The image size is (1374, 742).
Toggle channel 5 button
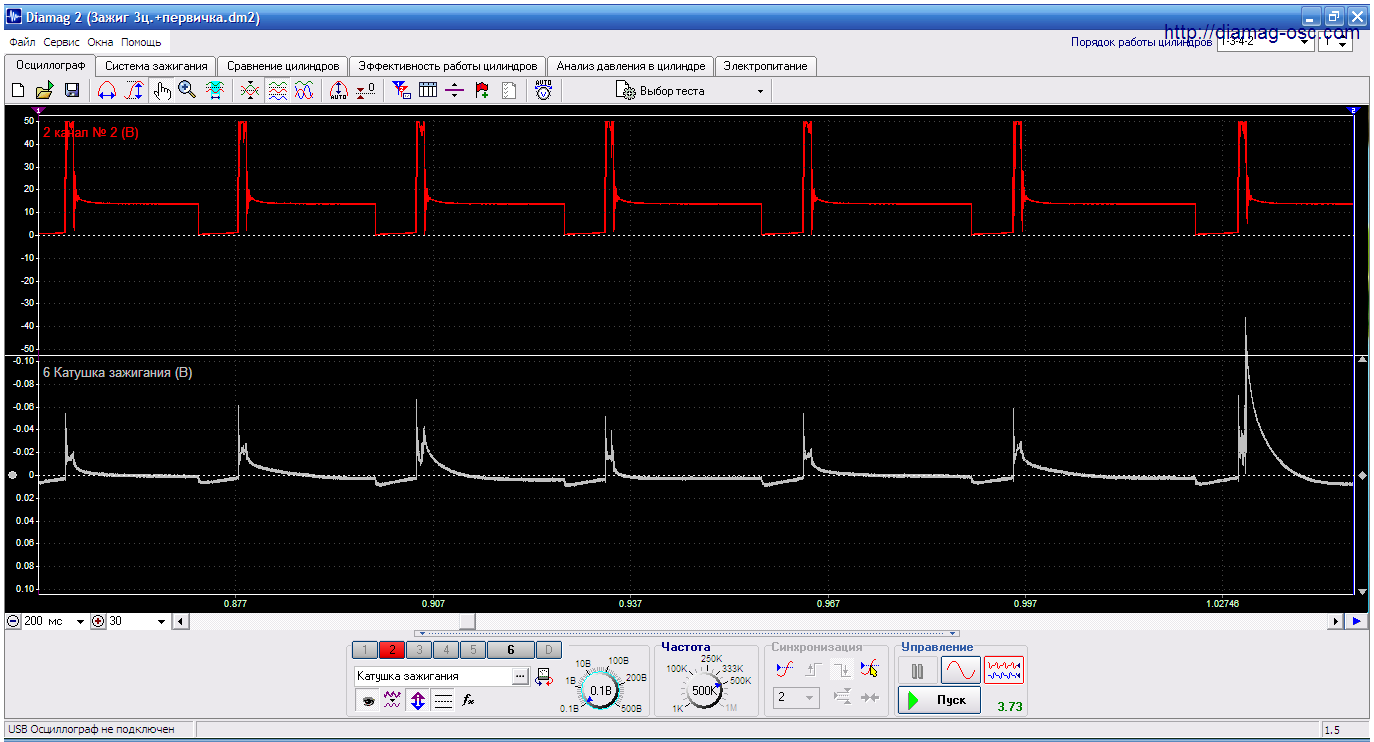point(473,650)
